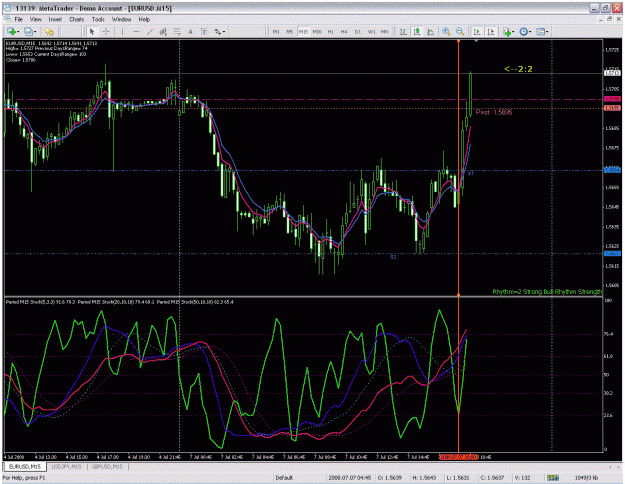Click the gray chart shift triangle marker
The width and height of the screenshot is (625, 484).
pos(476,41)
